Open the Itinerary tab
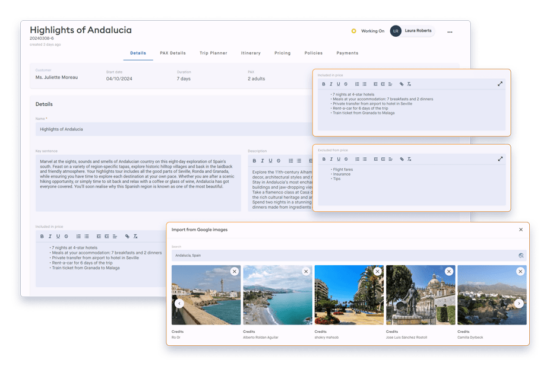 250,53
